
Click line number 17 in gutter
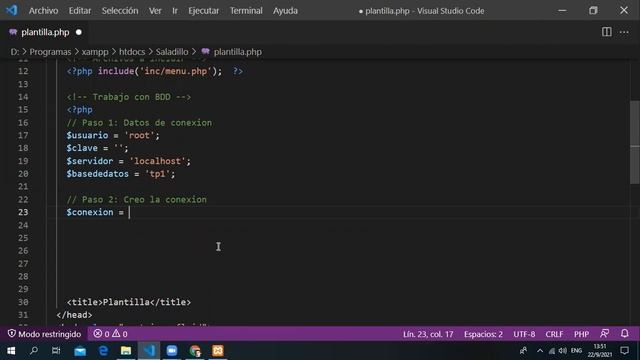click(23, 136)
